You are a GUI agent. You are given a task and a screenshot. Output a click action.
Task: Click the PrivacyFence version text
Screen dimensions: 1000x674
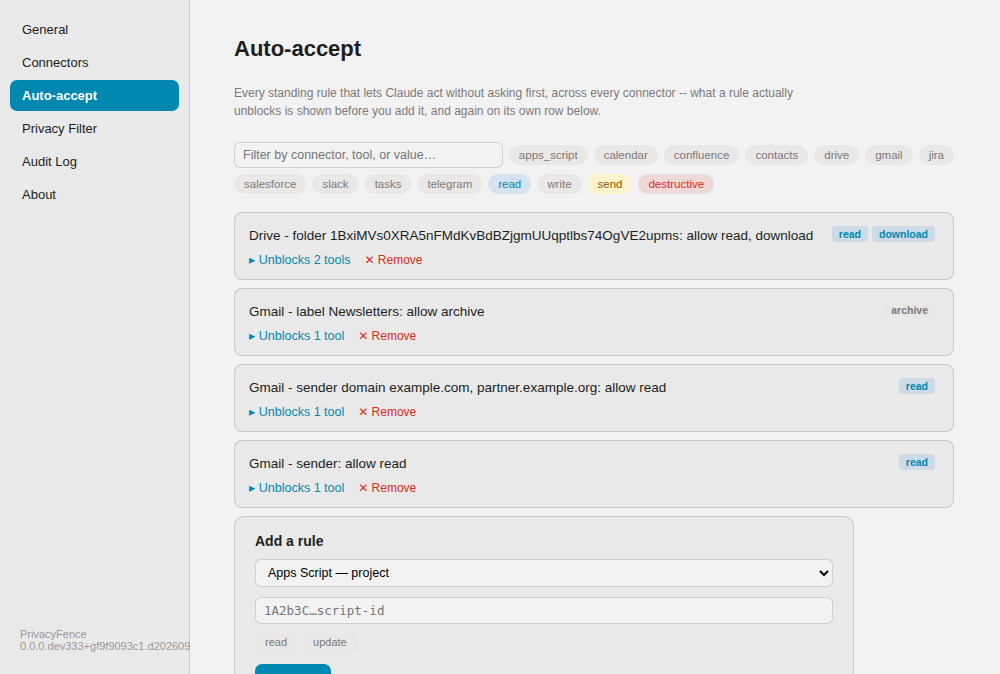[x=105, y=640]
